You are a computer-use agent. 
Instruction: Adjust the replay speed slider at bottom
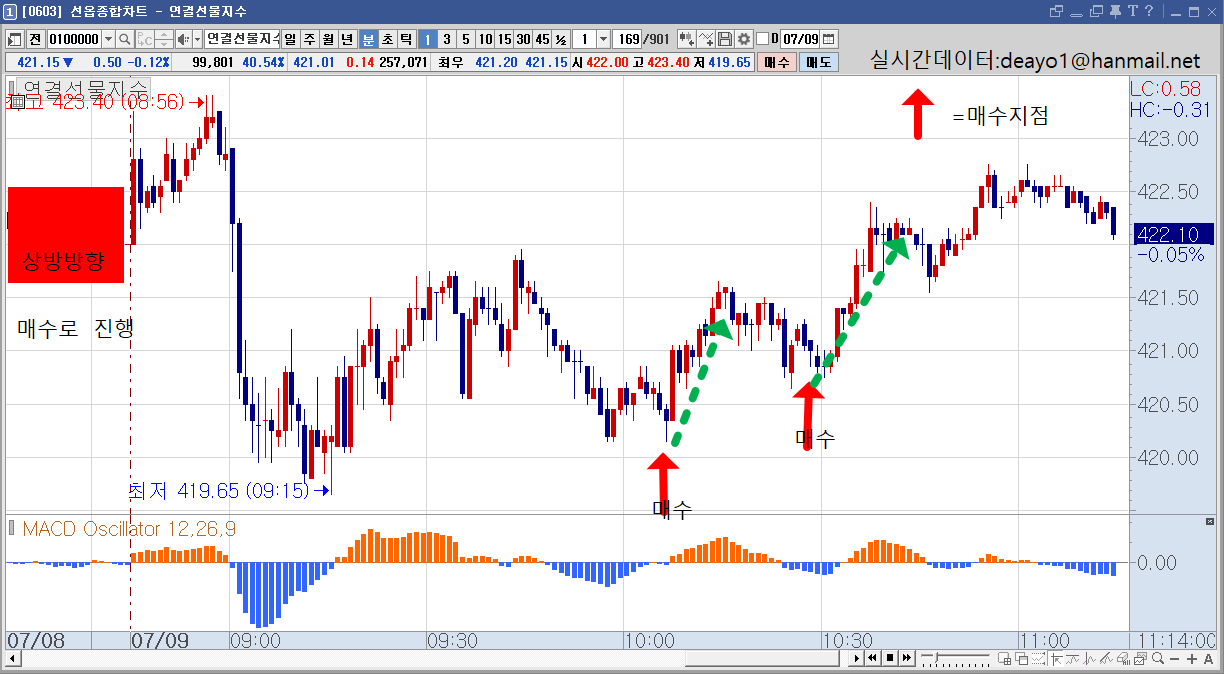tap(957, 658)
